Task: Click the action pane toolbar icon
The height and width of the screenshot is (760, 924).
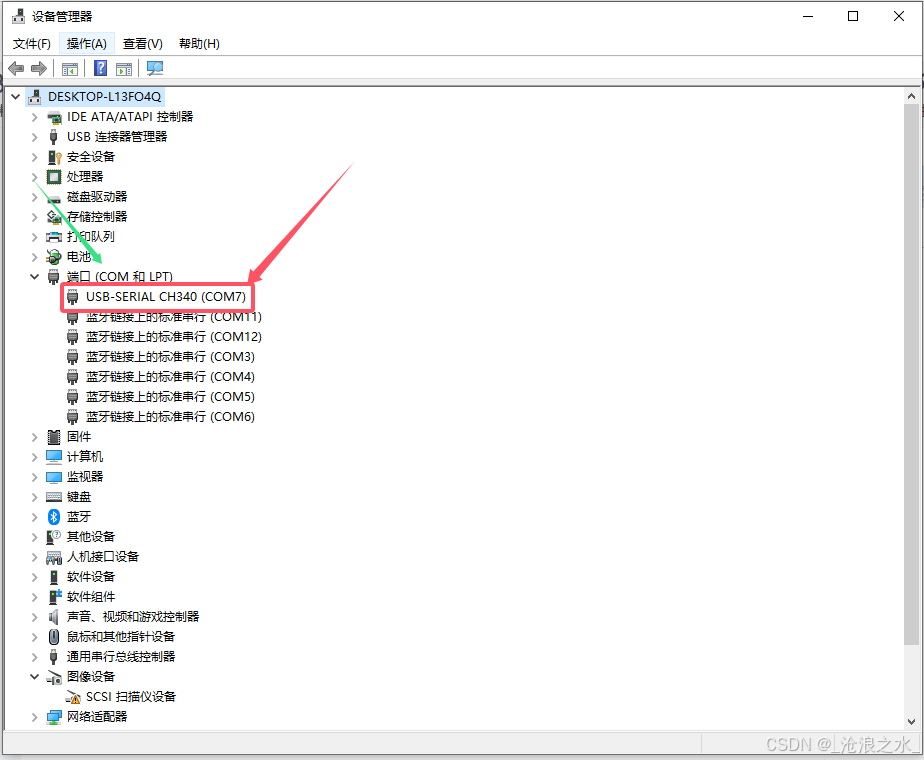Action: point(124,69)
